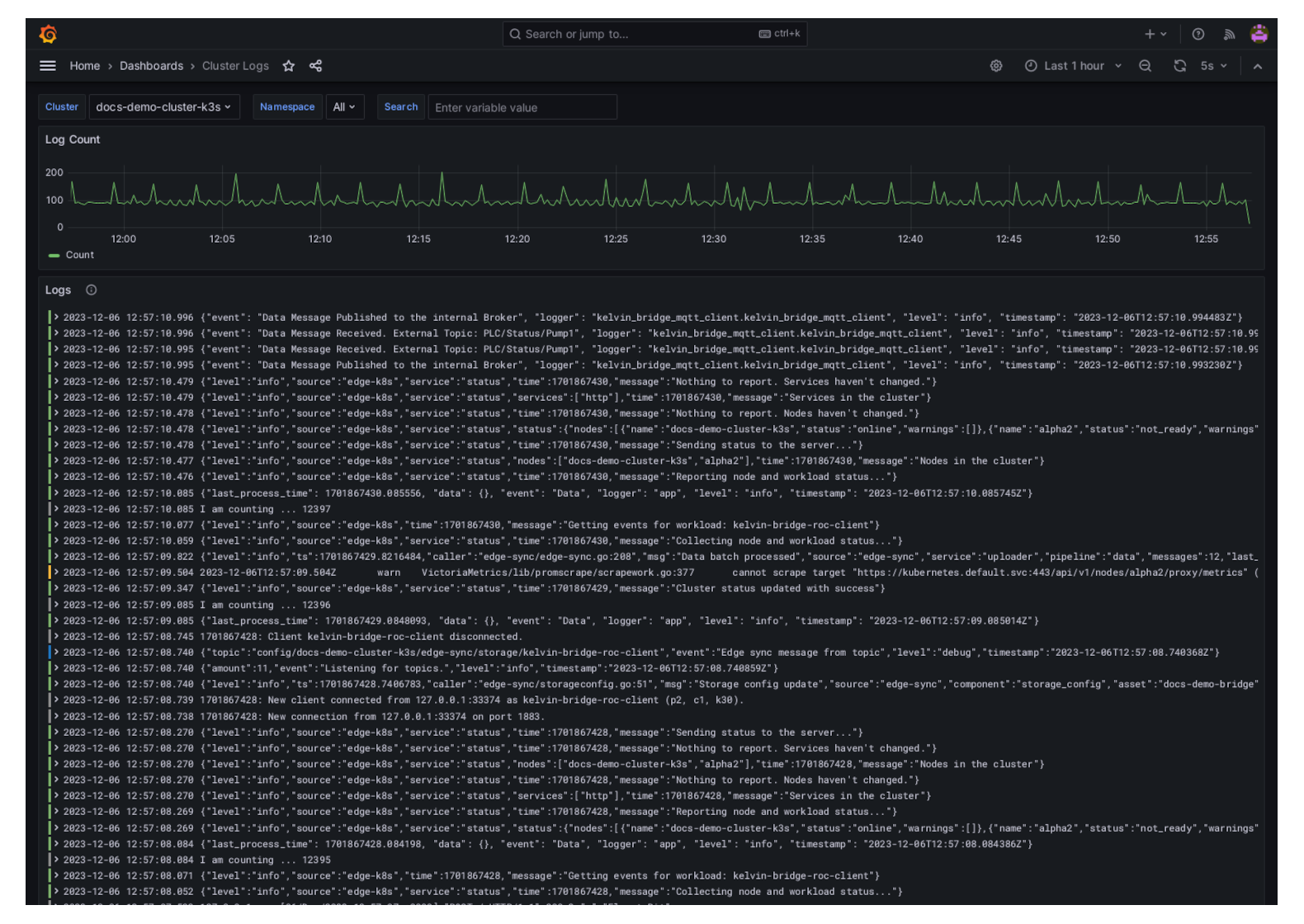Expand the warn VictoriaMetrics log line
Screen dimensions: 1304x924
(57, 573)
